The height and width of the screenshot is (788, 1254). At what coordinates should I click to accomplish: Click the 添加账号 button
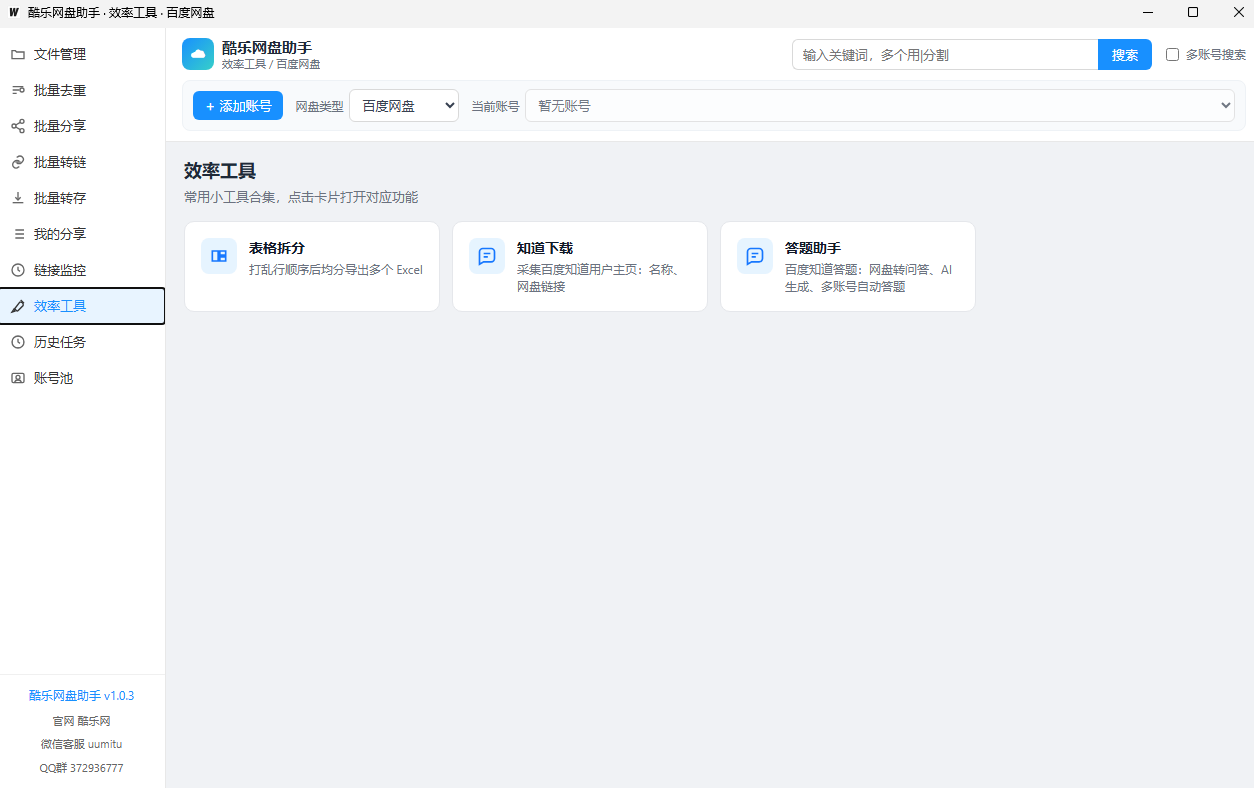coord(238,106)
